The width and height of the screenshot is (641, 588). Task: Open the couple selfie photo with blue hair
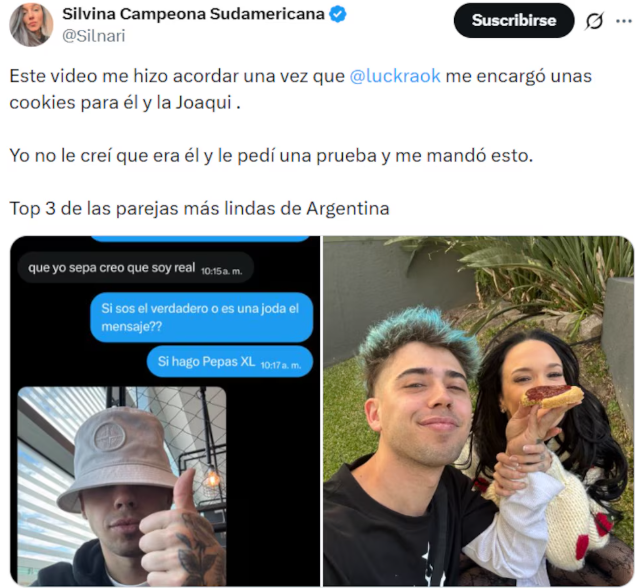coord(478,411)
